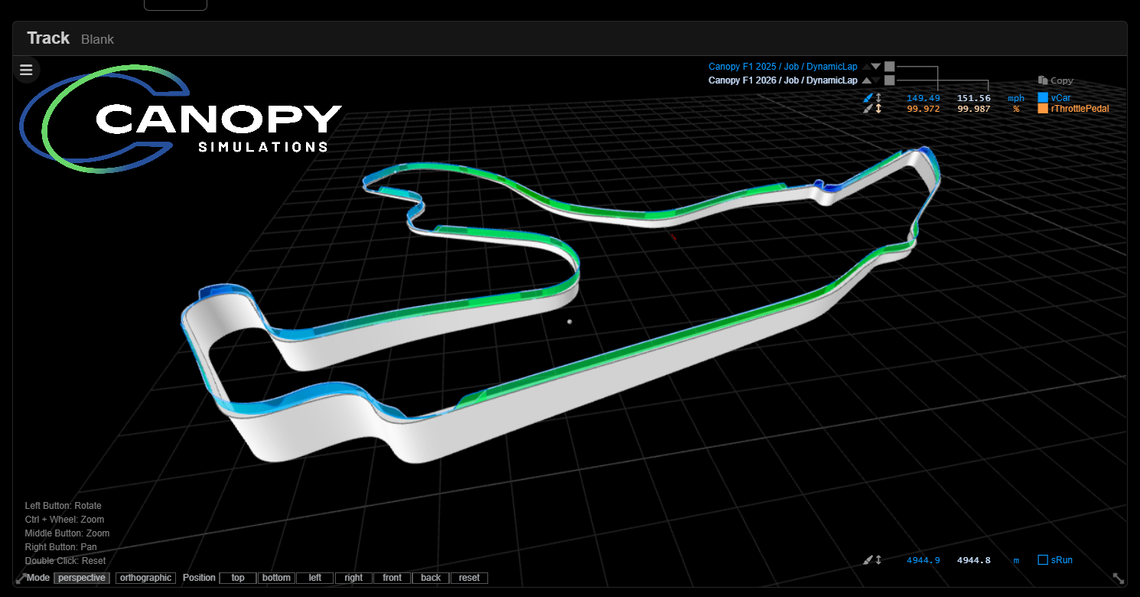Toggle the grey square for Canopy F1 2026

[889, 80]
